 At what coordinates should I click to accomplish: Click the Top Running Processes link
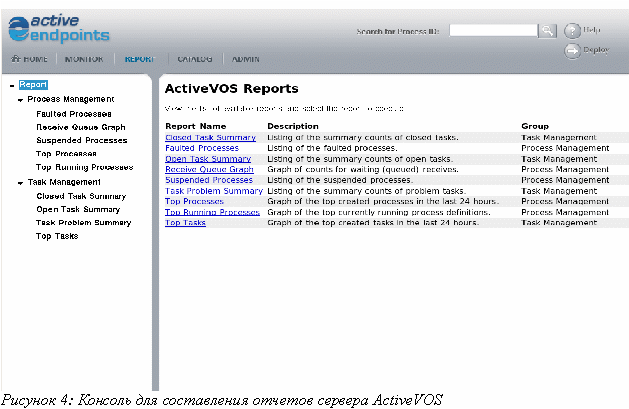(212, 212)
